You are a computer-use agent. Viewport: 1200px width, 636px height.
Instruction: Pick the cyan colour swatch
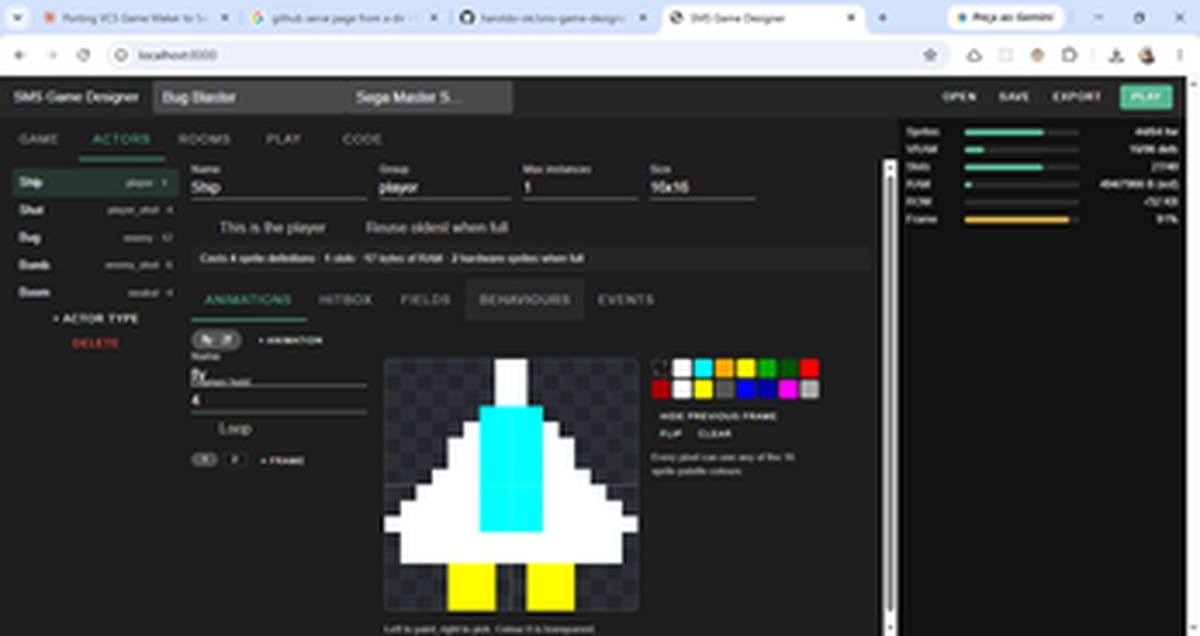(703, 368)
